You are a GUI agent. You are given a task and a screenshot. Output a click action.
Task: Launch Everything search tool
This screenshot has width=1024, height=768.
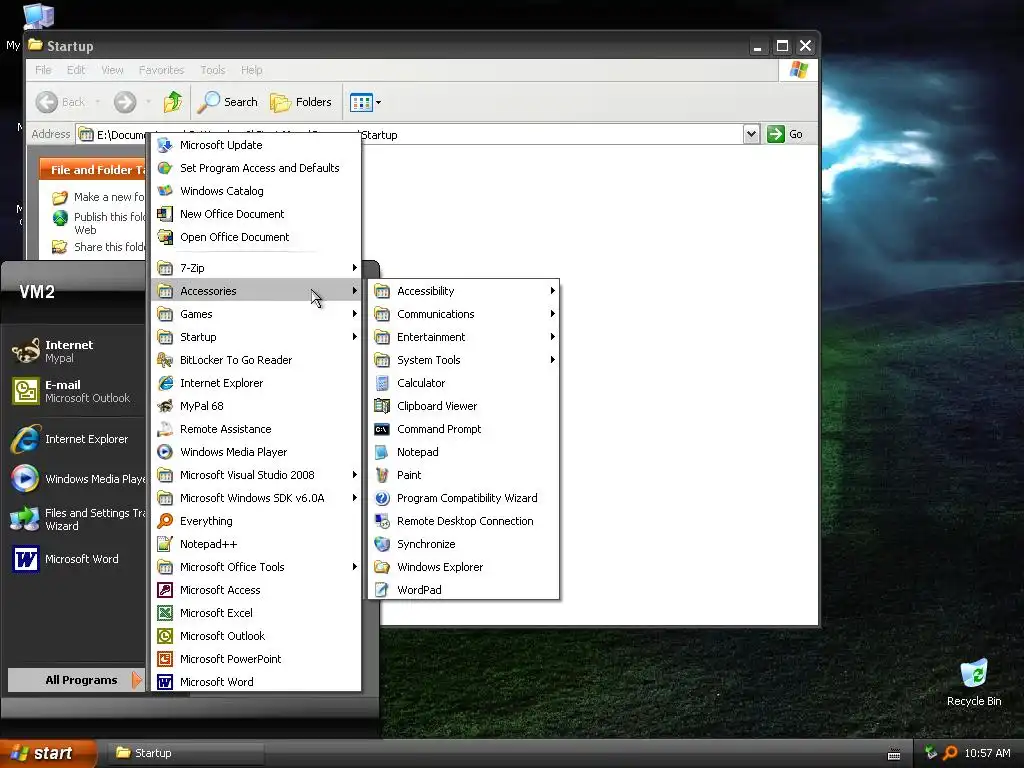pos(256,520)
